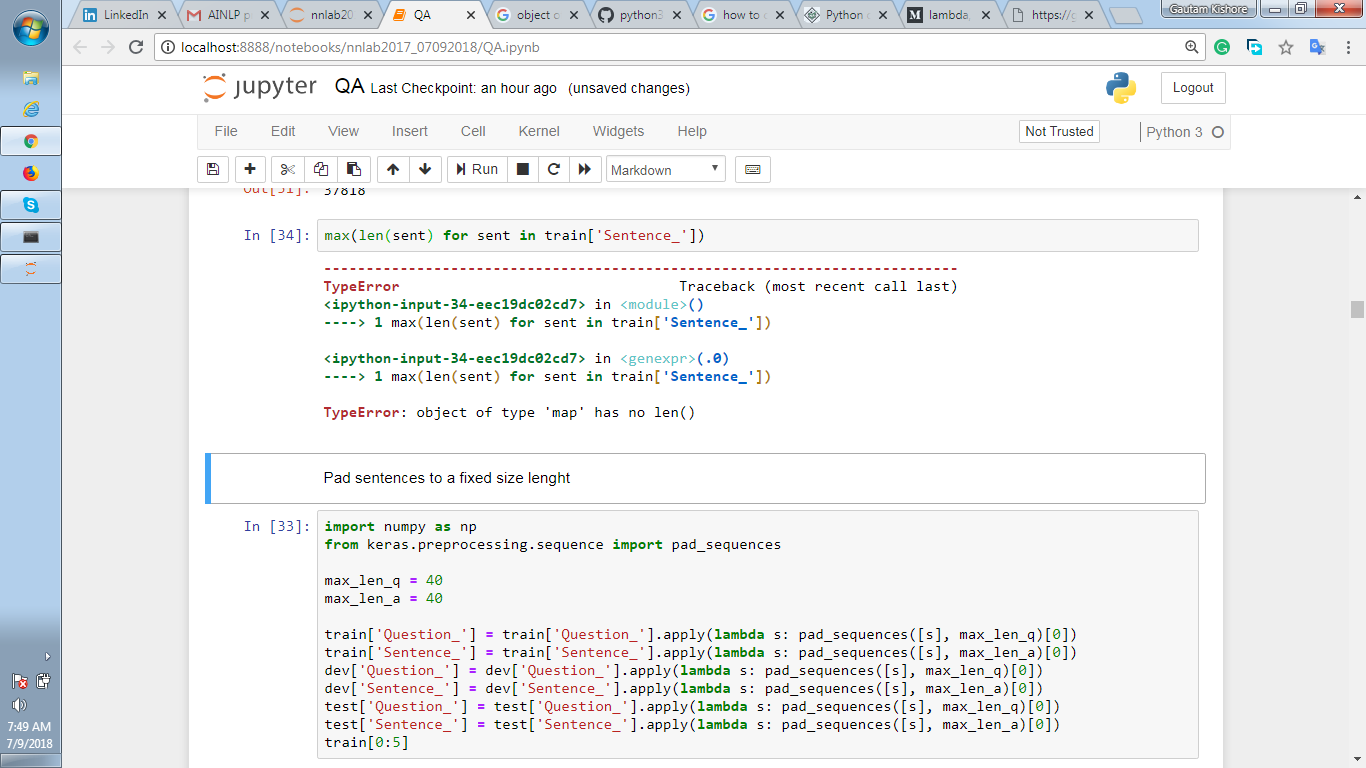This screenshot has height=768, width=1366.
Task: Open Firefox from the taskbar
Action: coord(31,173)
